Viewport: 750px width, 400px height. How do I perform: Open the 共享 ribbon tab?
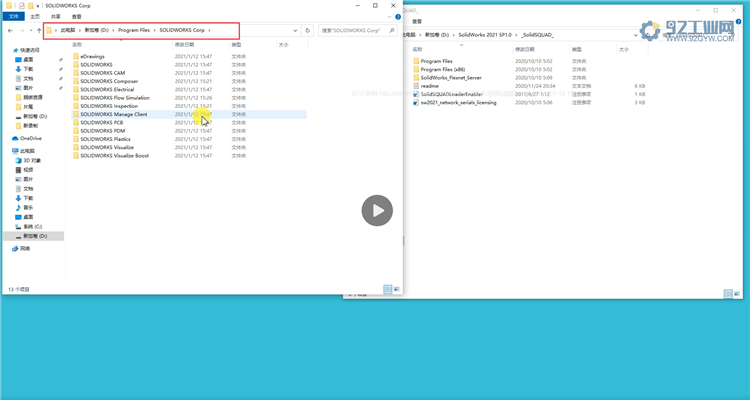55,17
